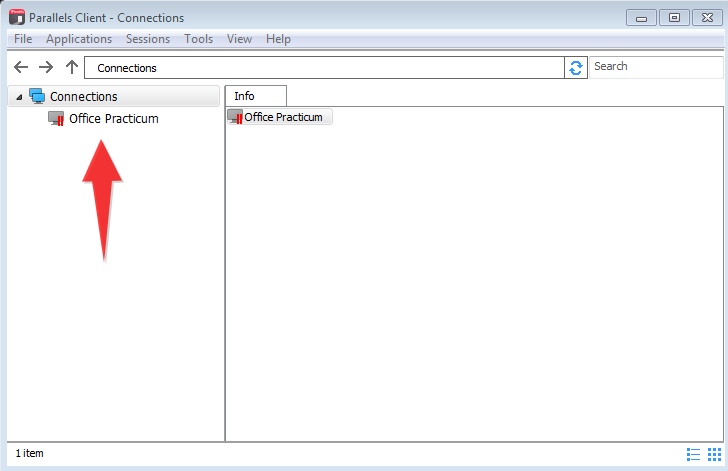728x471 pixels.
Task: Click the Parallels Client title bar logo
Action: click(17, 17)
